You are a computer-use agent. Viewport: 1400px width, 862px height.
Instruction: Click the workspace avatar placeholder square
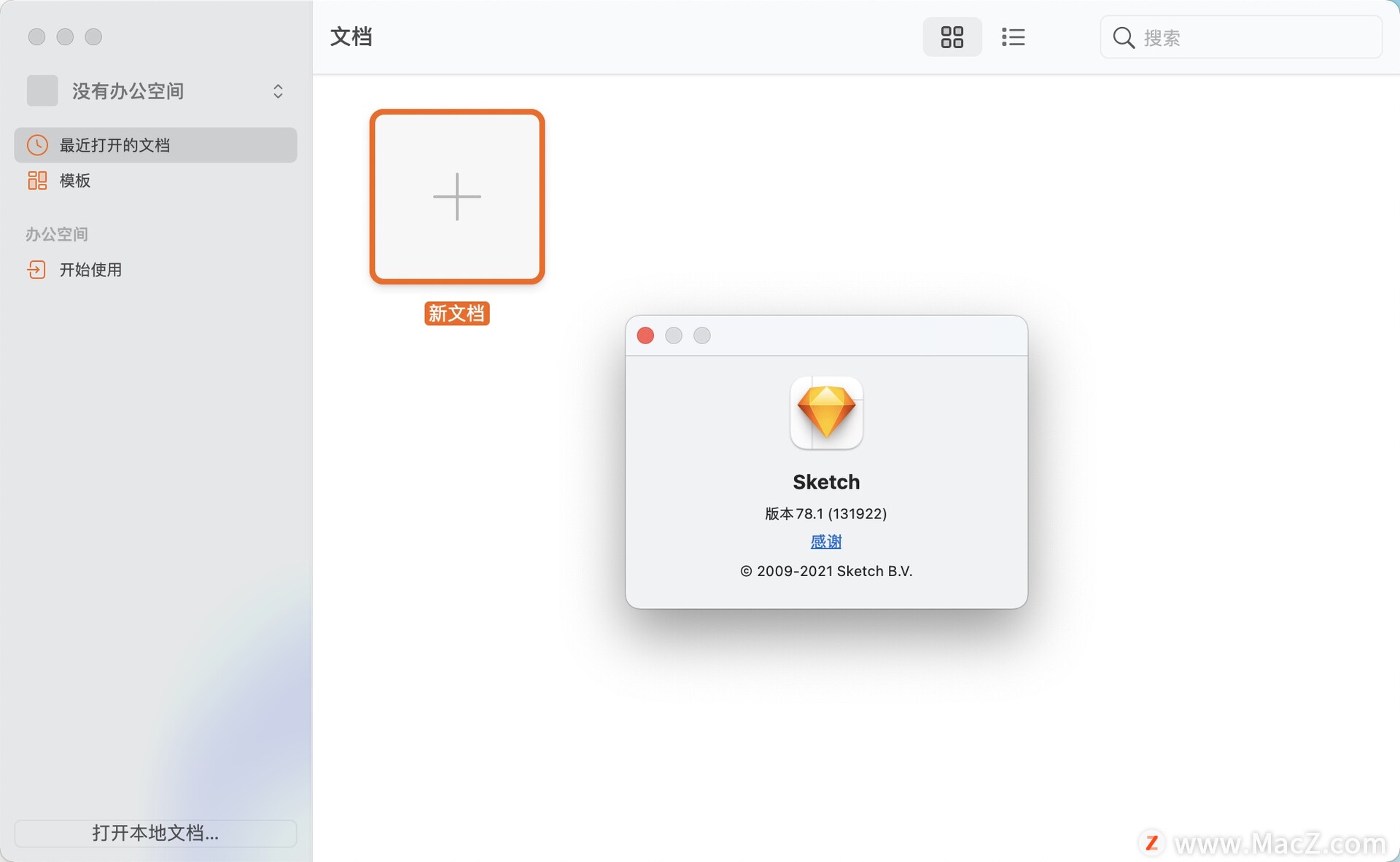[42, 91]
